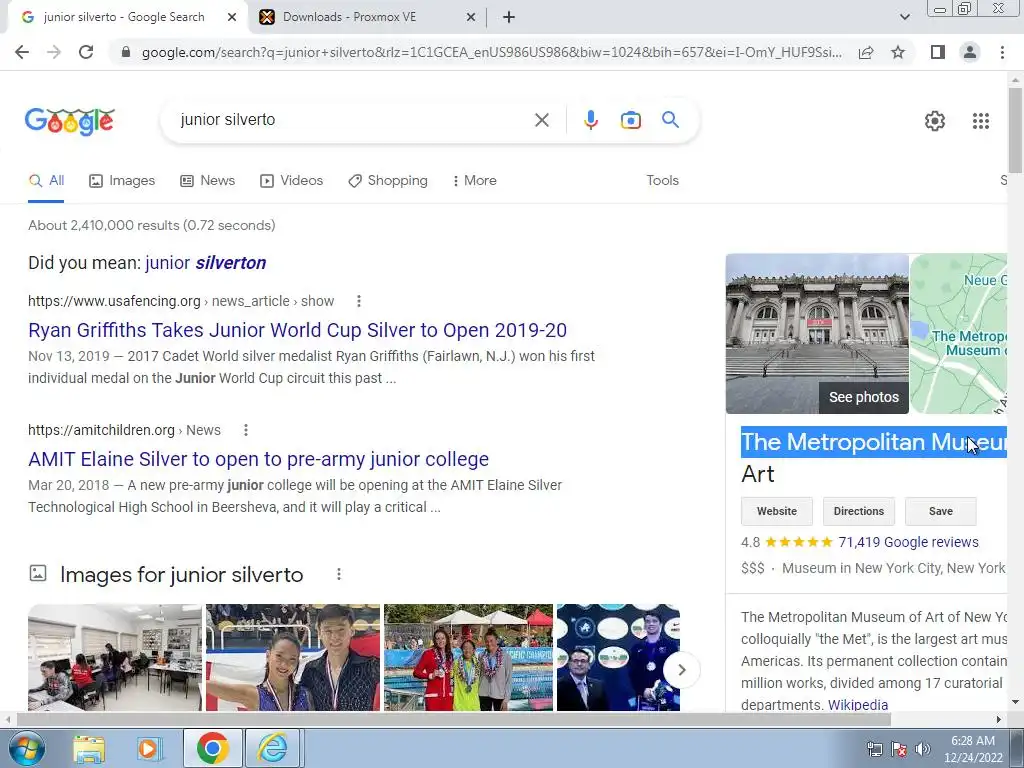Open the swimmers with medals thumbnail
The height and width of the screenshot is (768, 1024).
(468, 658)
